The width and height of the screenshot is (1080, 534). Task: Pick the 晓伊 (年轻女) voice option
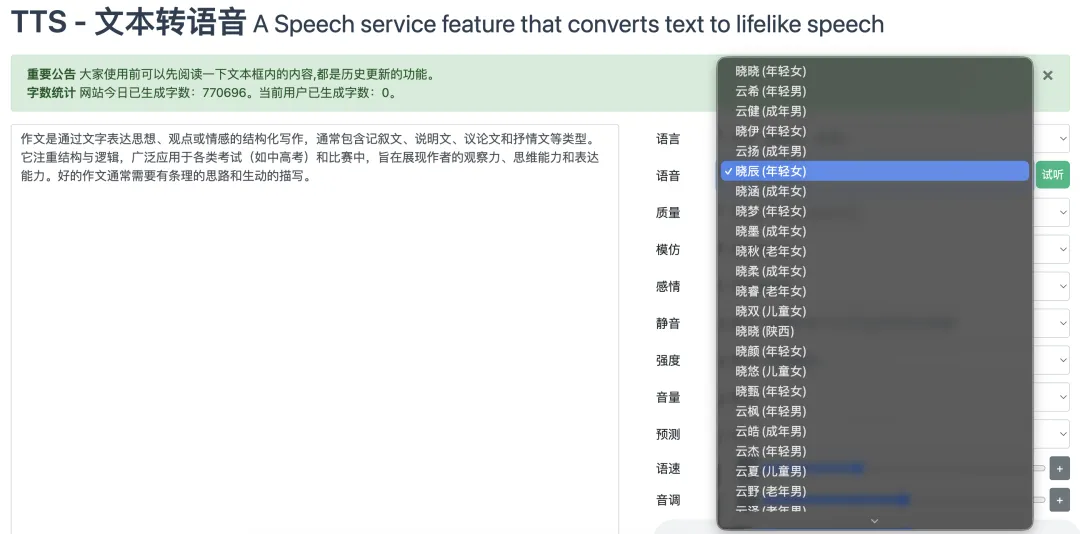[x=770, y=131]
